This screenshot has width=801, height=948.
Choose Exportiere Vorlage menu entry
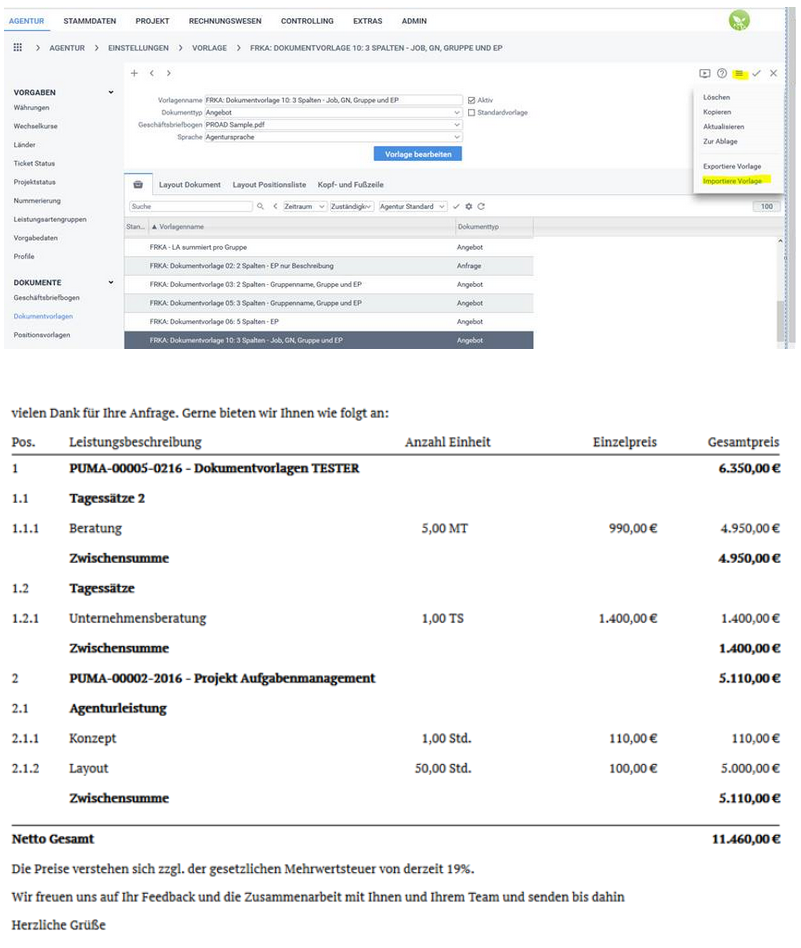pos(732,166)
